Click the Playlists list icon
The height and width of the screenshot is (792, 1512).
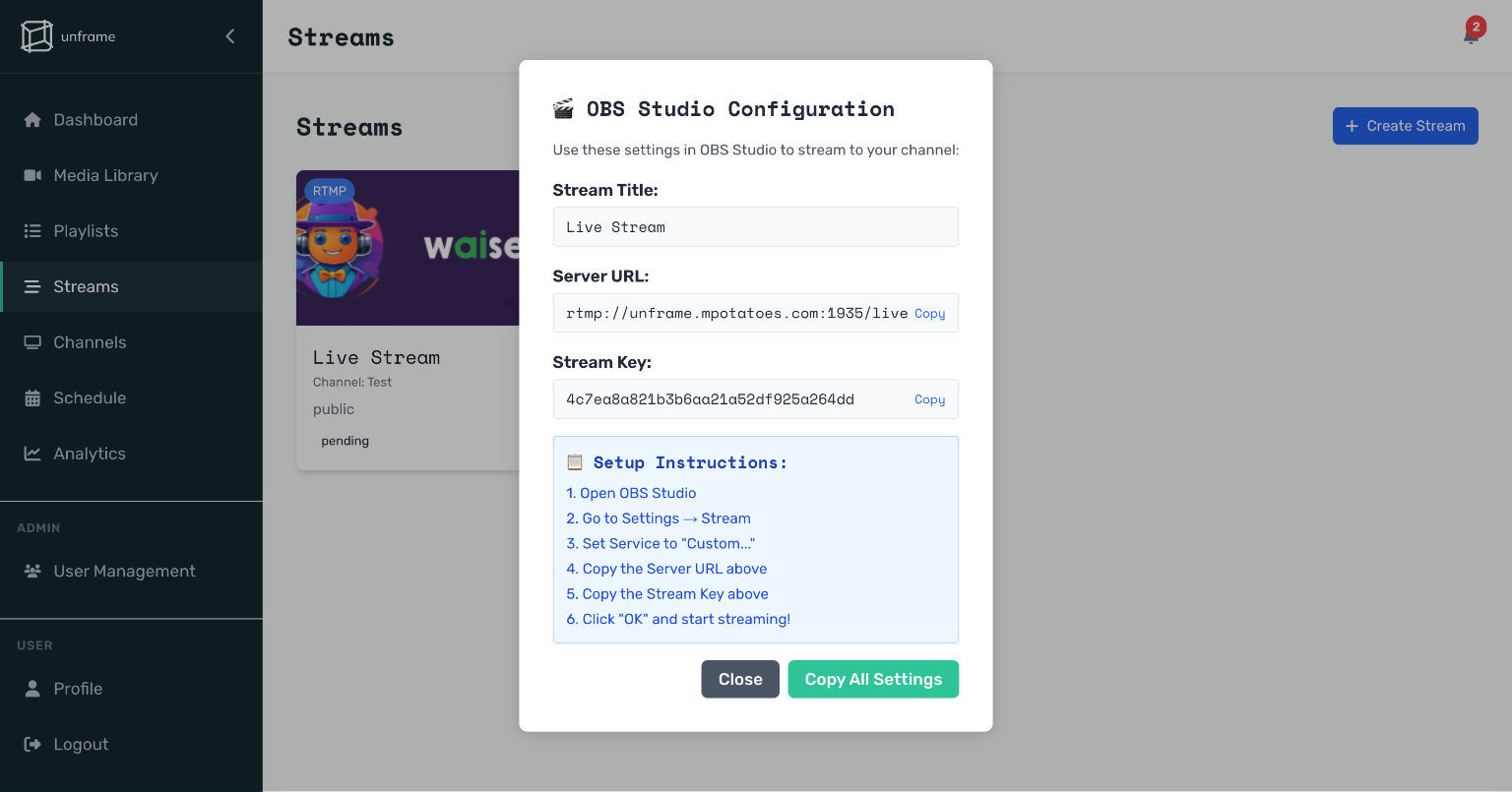(32, 231)
